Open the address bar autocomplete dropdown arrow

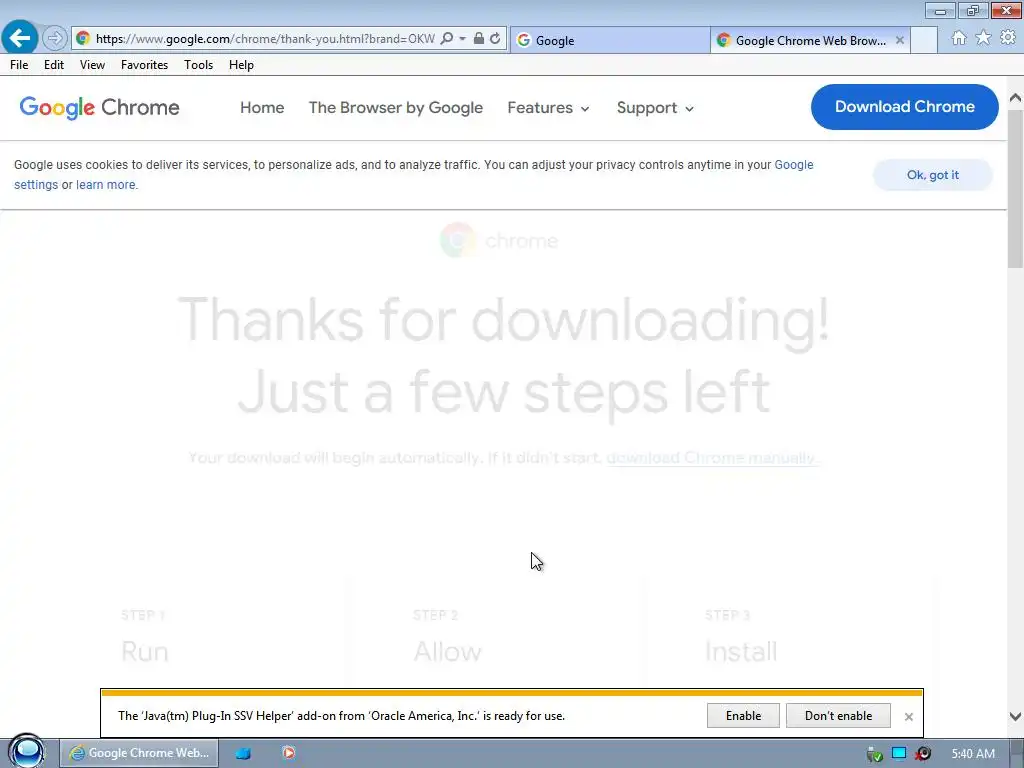462,39
